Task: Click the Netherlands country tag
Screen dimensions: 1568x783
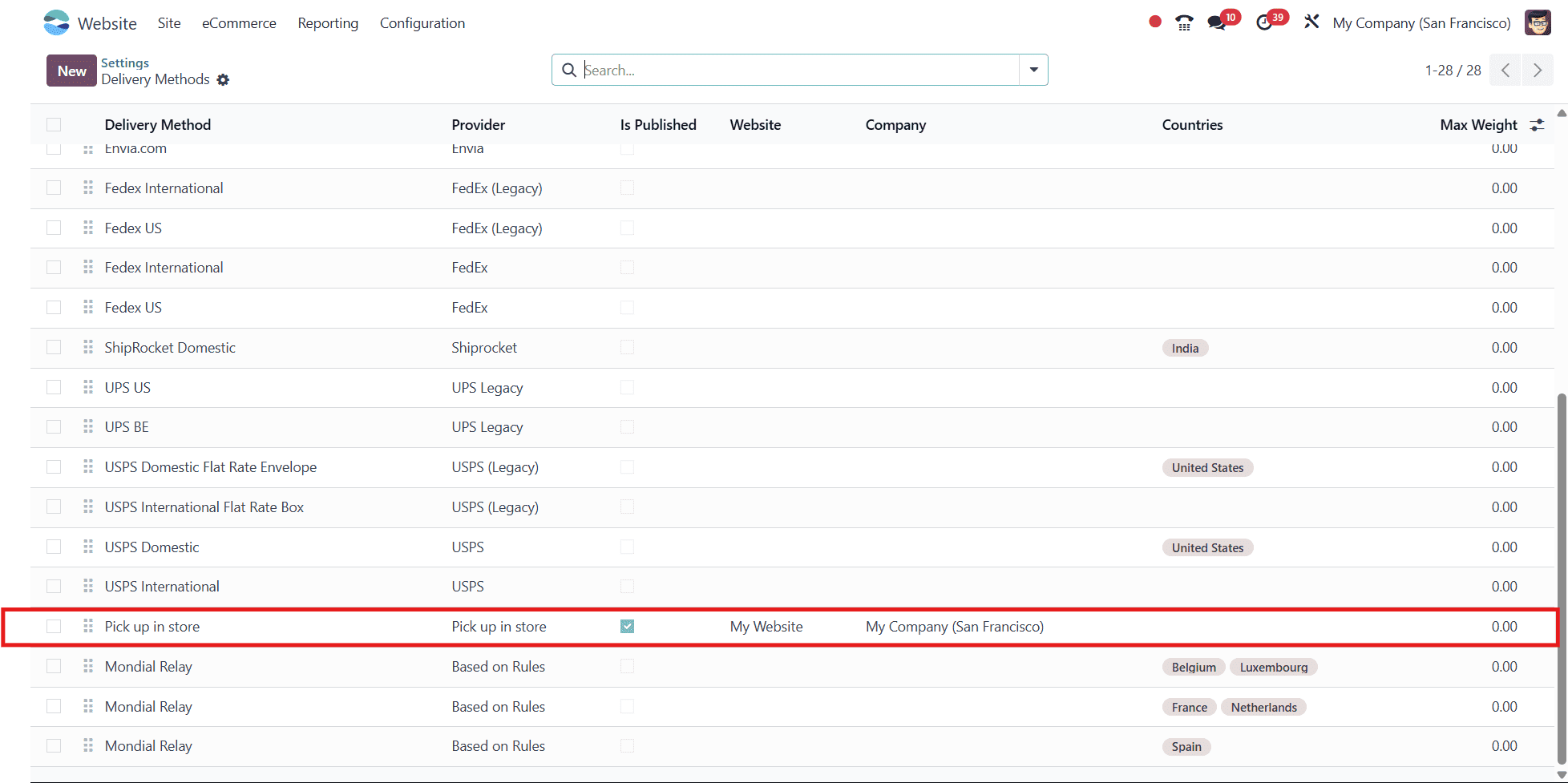Action: click(1263, 707)
